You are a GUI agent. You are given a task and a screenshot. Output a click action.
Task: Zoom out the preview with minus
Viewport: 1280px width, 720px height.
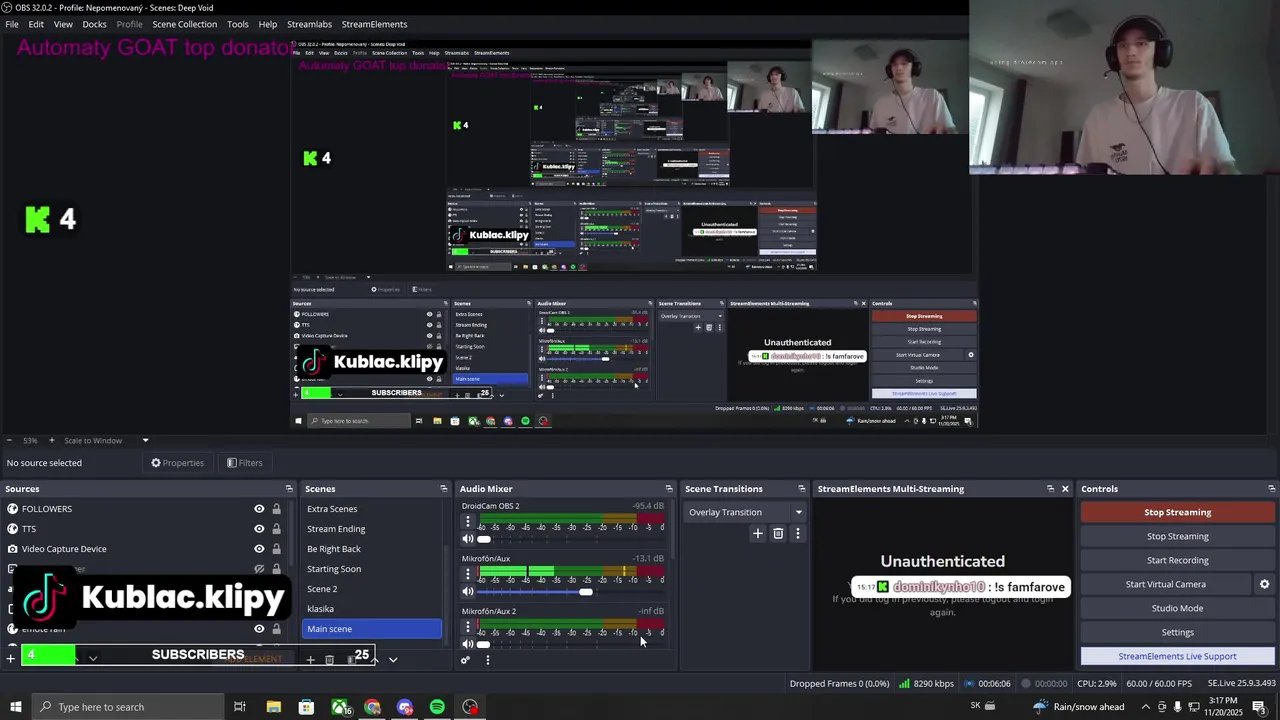click(9, 440)
